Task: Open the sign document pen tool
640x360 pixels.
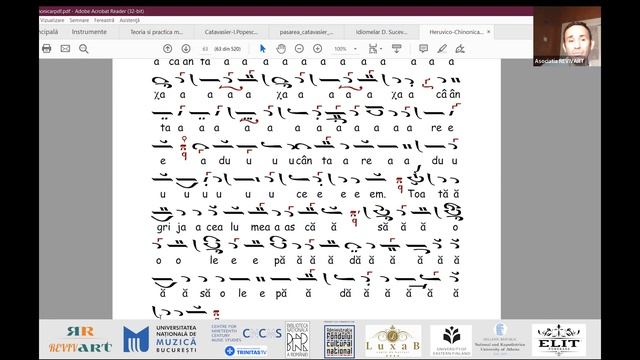Action: 460,49
